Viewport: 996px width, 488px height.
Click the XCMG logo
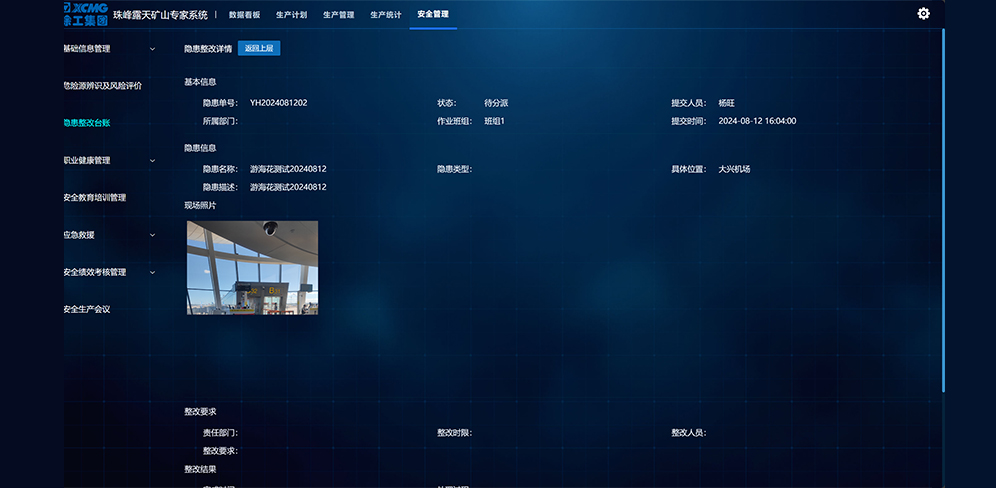(84, 14)
